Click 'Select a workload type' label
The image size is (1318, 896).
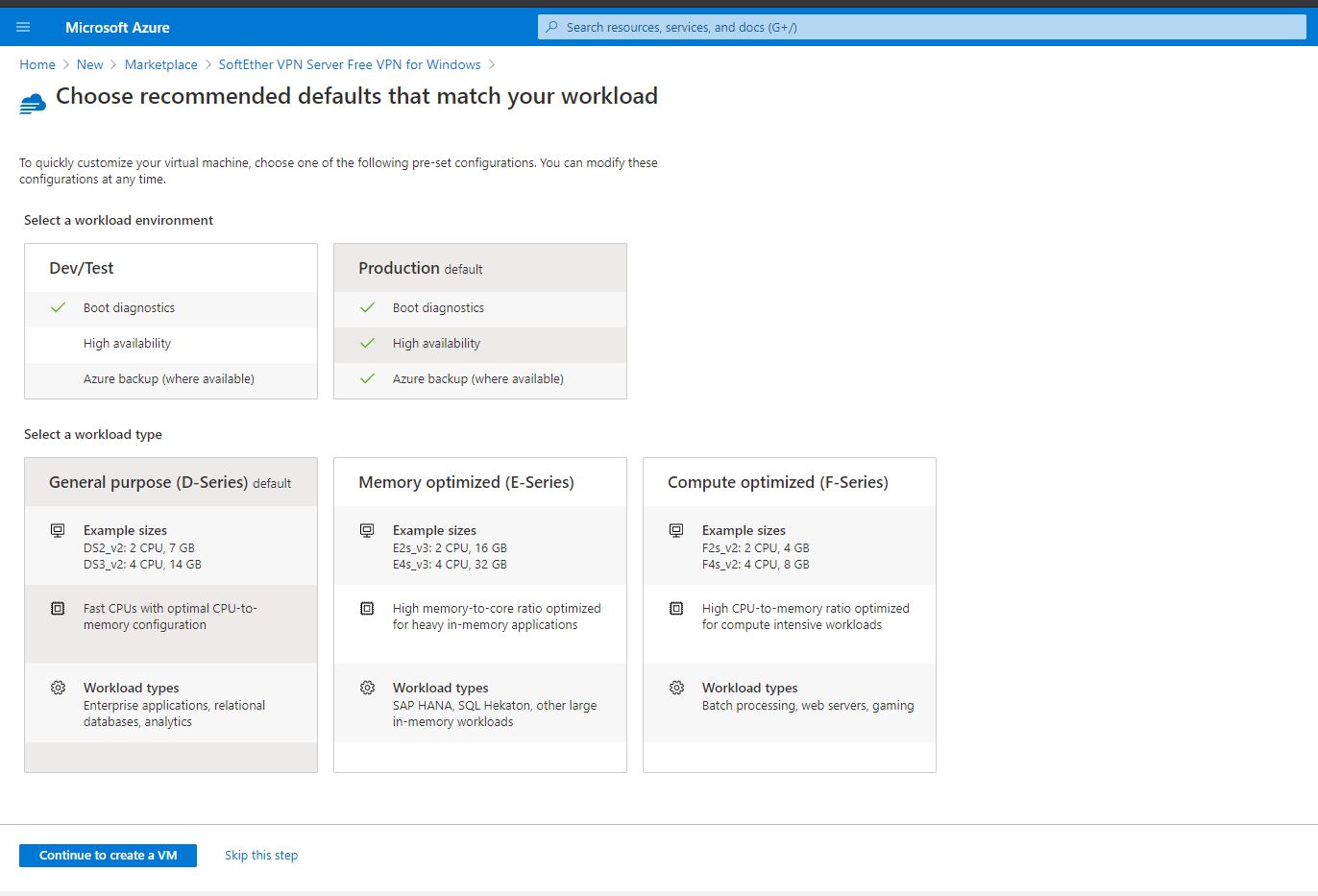pyautogui.click(x=93, y=434)
